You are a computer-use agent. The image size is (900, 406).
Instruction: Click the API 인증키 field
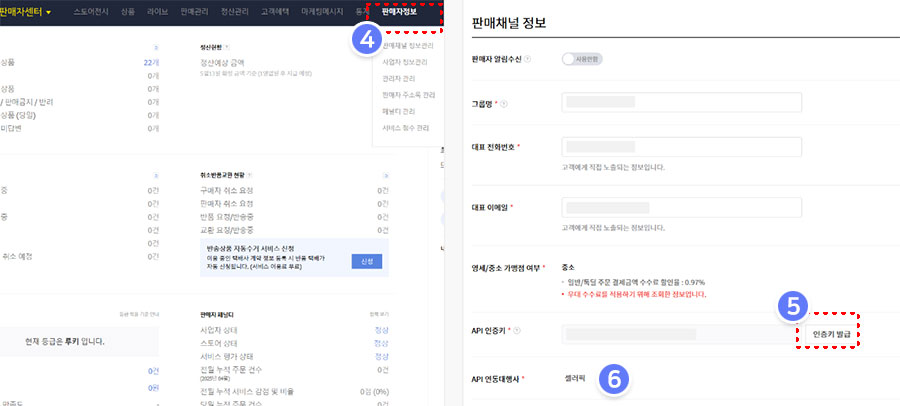pyautogui.click(x=678, y=334)
